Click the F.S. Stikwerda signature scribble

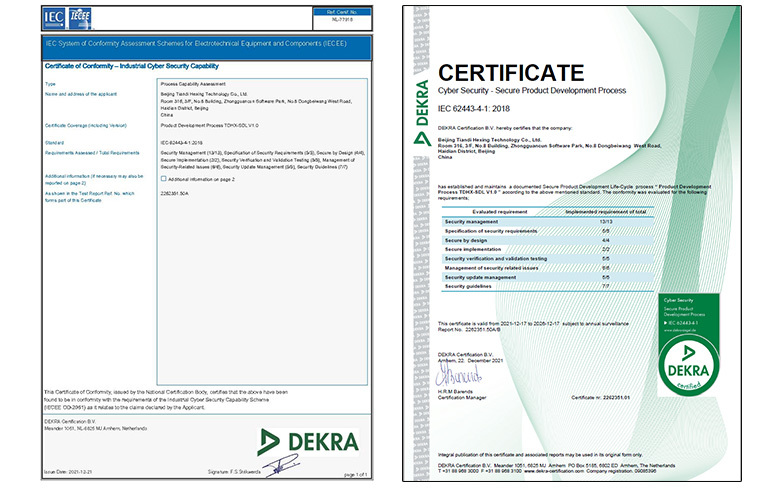[281, 466]
